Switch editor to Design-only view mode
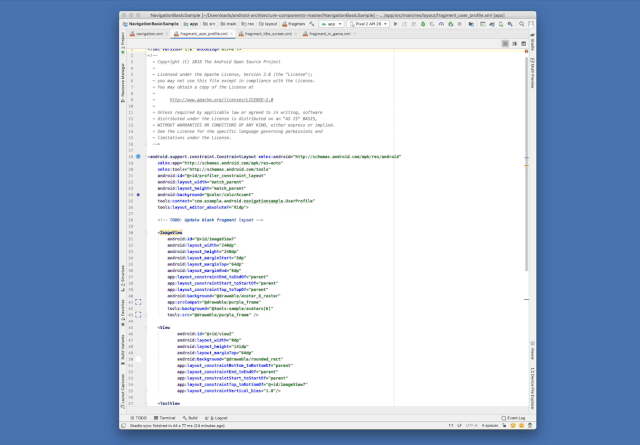This screenshot has width=640, height=445. pyautogui.click(x=522, y=43)
